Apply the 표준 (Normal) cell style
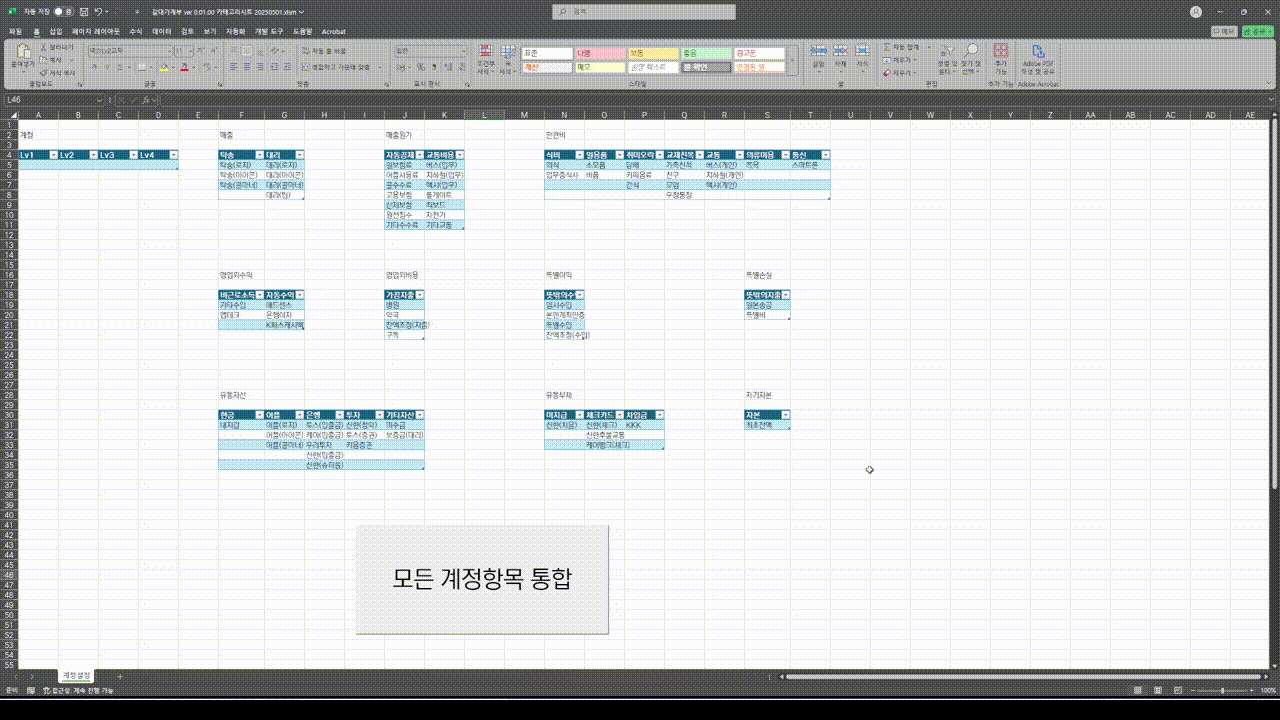Image resolution: width=1280 pixels, height=720 pixels. pos(547,53)
